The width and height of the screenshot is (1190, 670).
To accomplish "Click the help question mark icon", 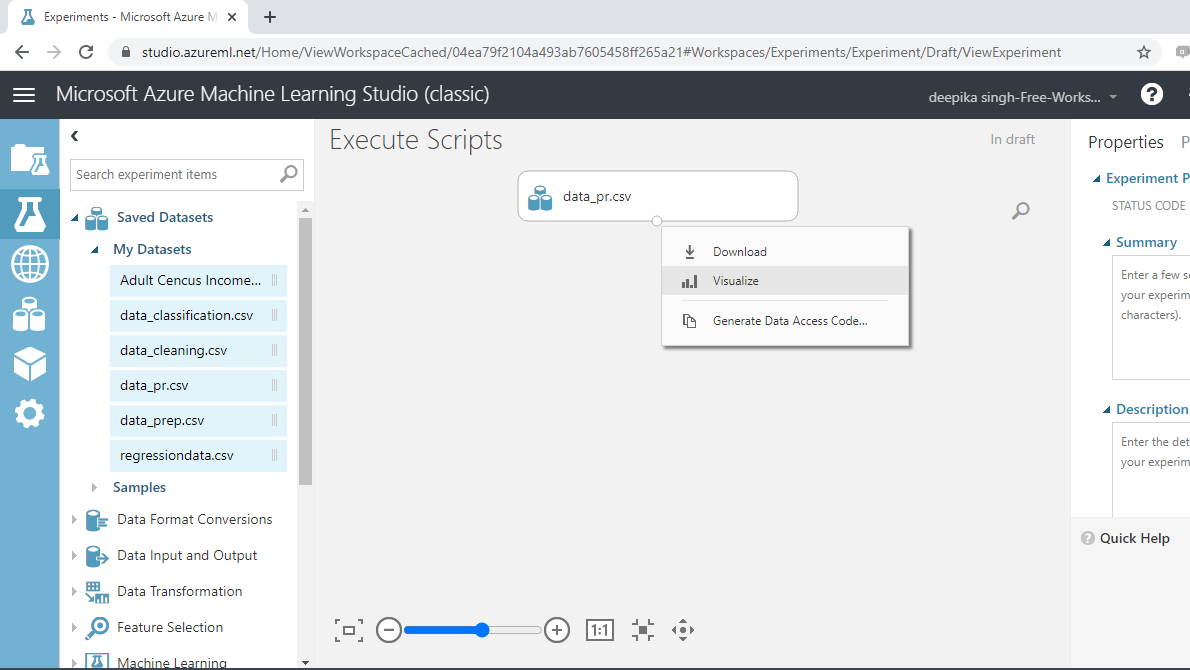I will click(1151, 94).
